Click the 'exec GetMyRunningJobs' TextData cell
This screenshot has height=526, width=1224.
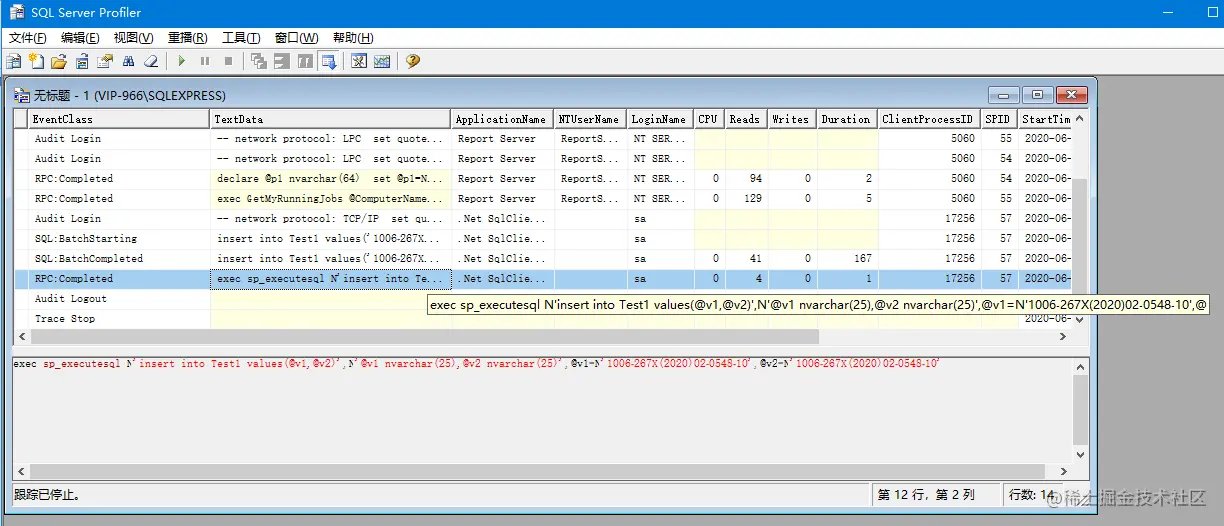pos(331,199)
